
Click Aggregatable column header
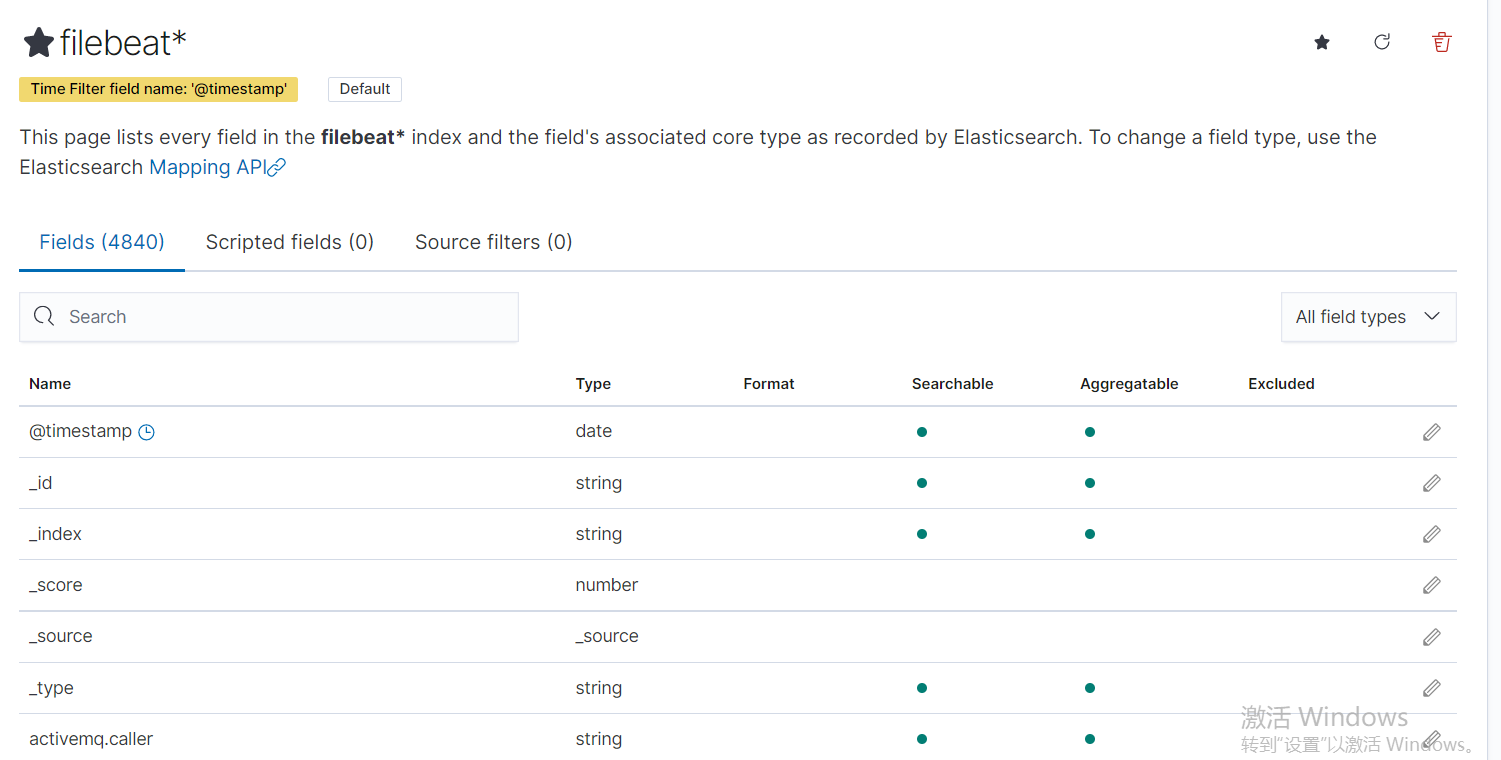click(x=1129, y=384)
